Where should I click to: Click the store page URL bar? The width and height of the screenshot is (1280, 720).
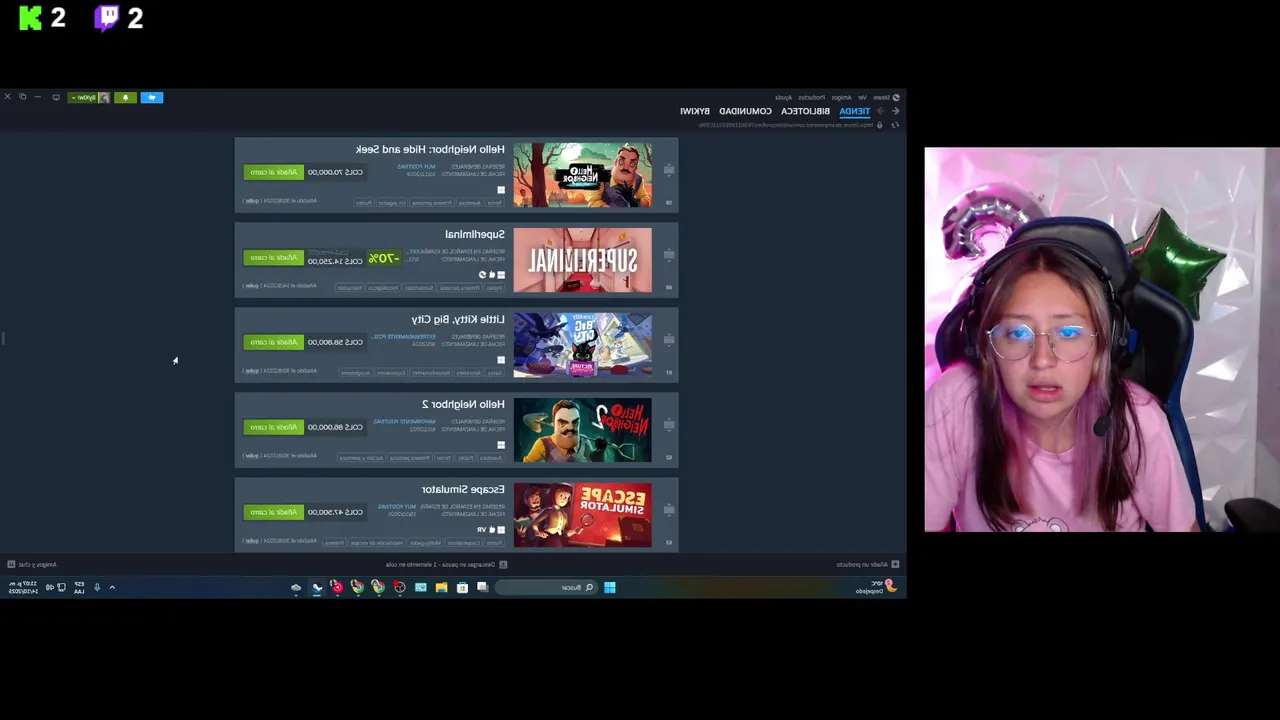tap(785, 124)
